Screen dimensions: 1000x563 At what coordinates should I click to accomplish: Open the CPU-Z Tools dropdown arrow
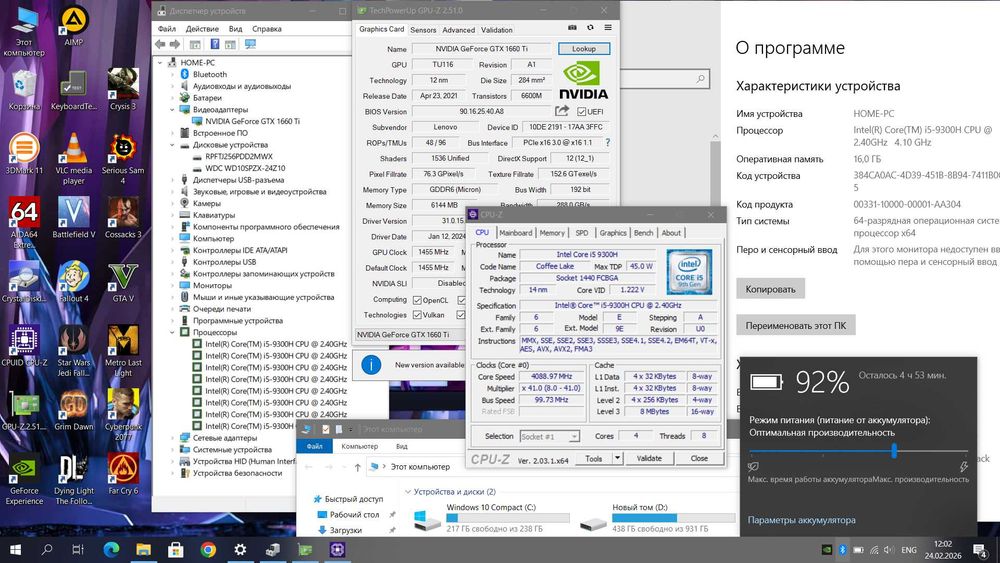pyautogui.click(x=617, y=458)
